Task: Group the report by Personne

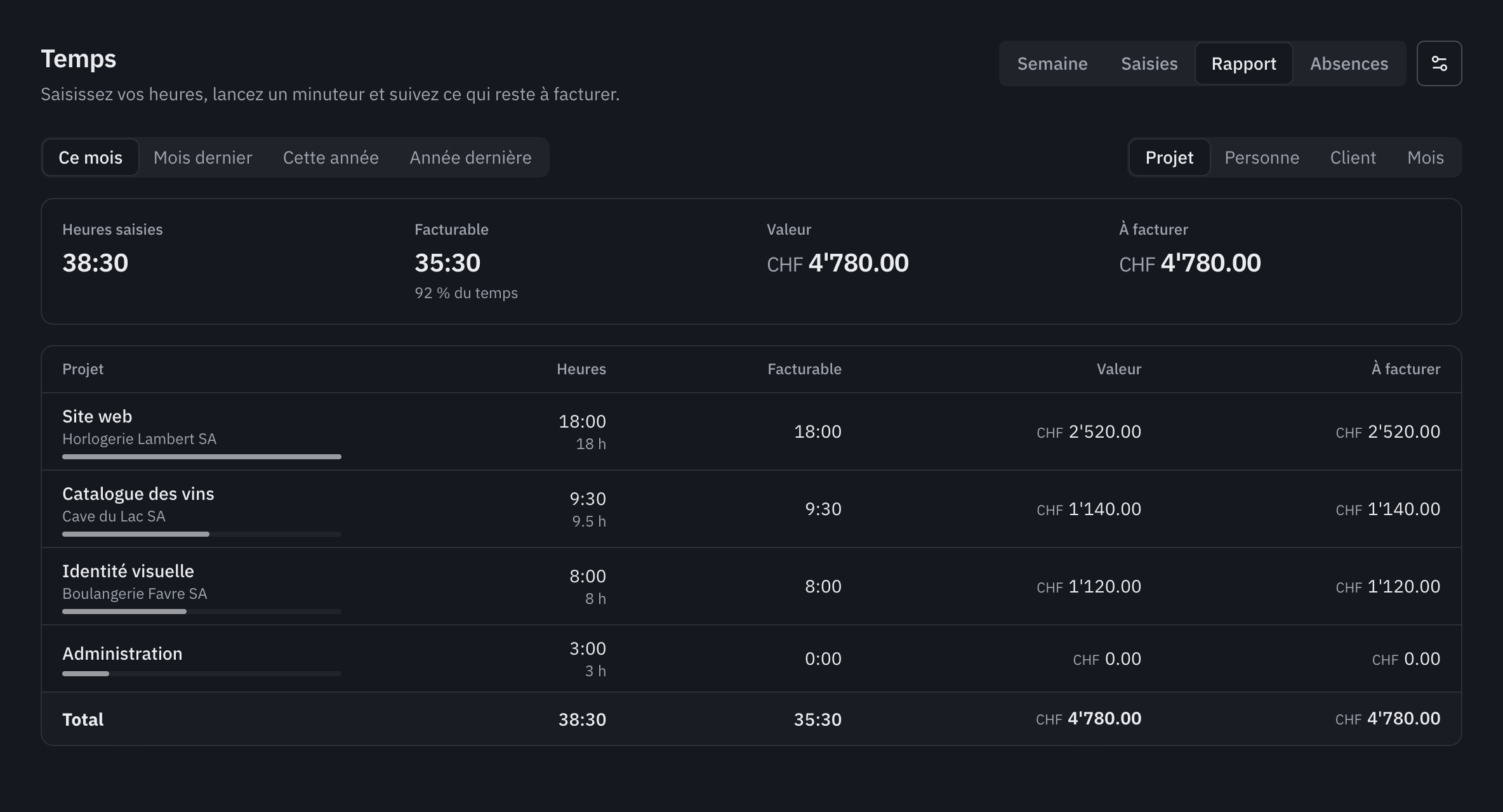Action: (1262, 157)
